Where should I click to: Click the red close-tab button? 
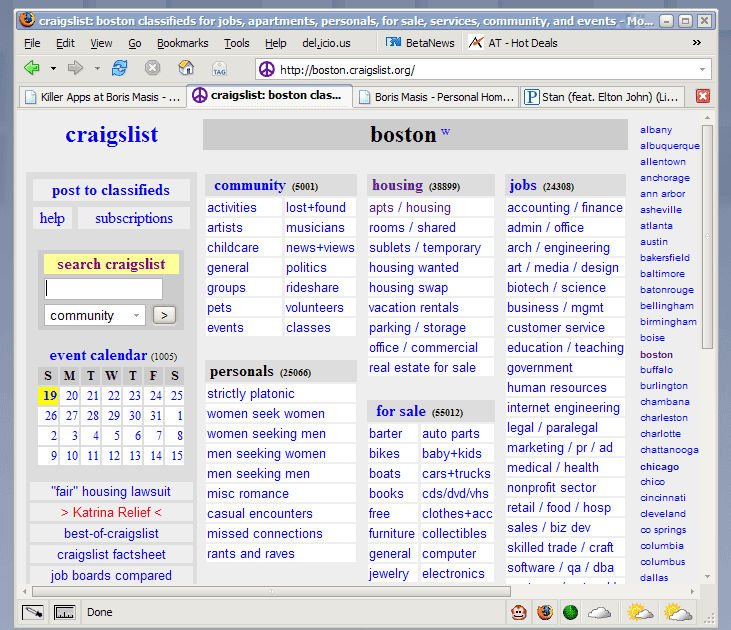click(x=703, y=96)
